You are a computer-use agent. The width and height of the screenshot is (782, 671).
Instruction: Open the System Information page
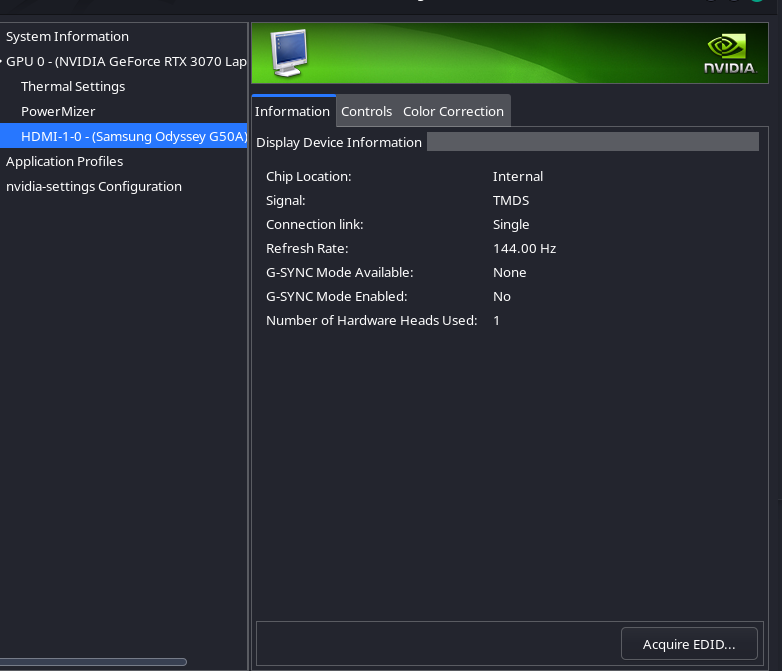(x=67, y=36)
